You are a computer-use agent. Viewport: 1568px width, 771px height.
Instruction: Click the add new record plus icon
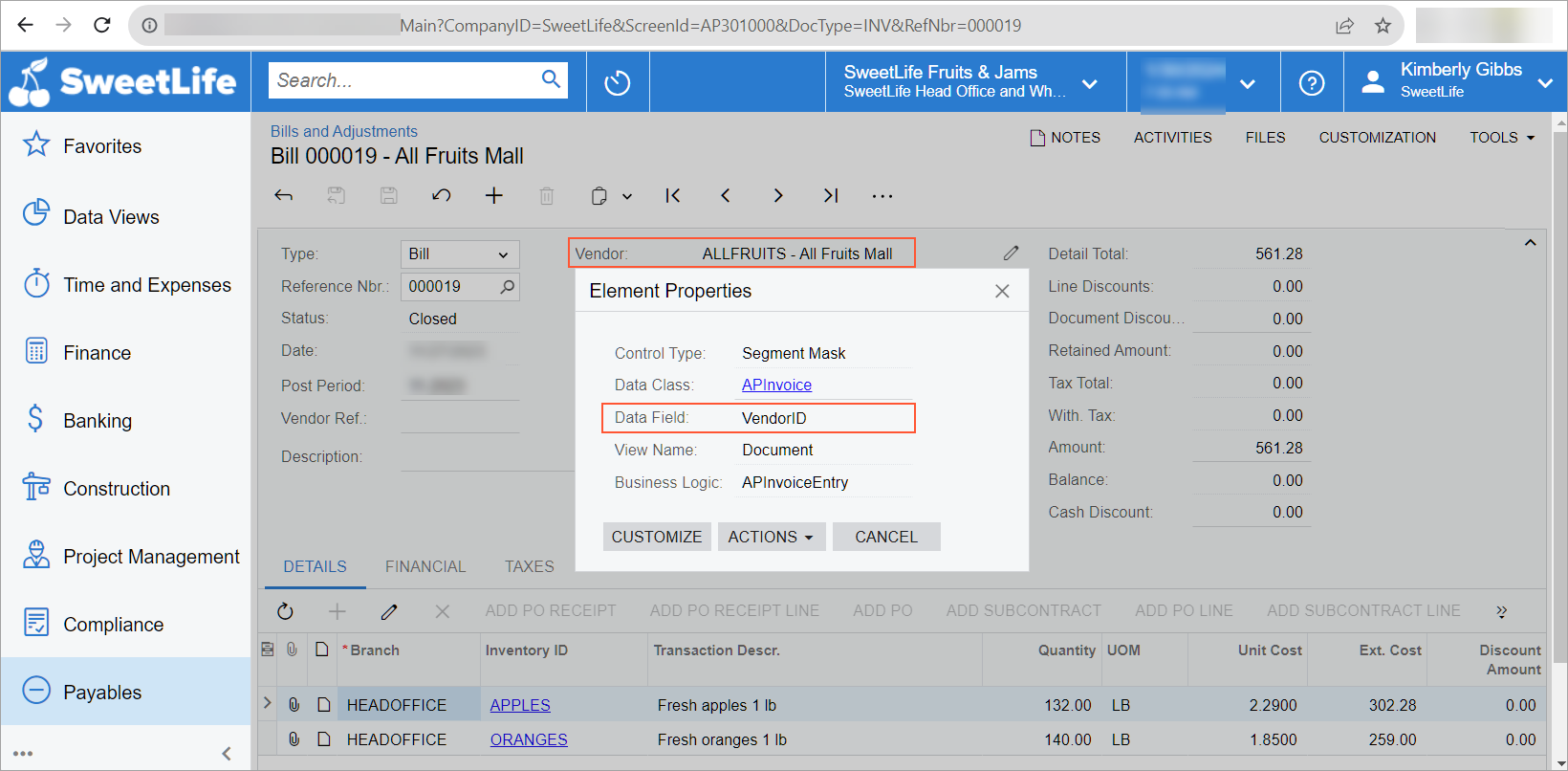[493, 196]
